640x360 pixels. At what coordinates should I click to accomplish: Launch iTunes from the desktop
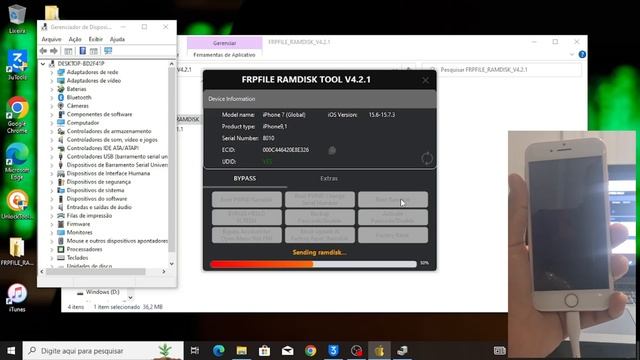(x=17, y=298)
